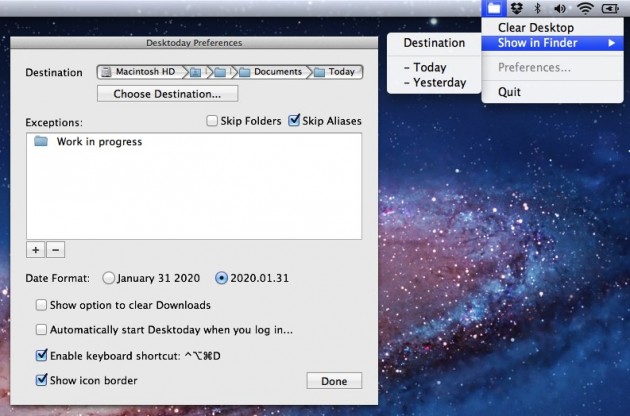The height and width of the screenshot is (416, 630).
Task: Add an exception with the plus button
Action: (x=36, y=250)
